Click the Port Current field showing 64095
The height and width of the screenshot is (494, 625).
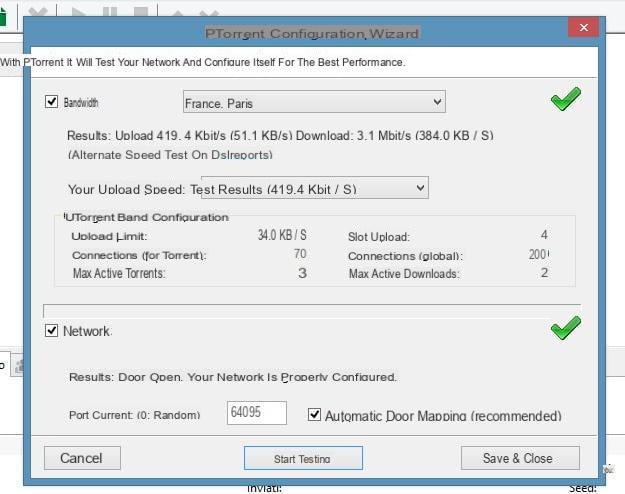[x=257, y=413]
